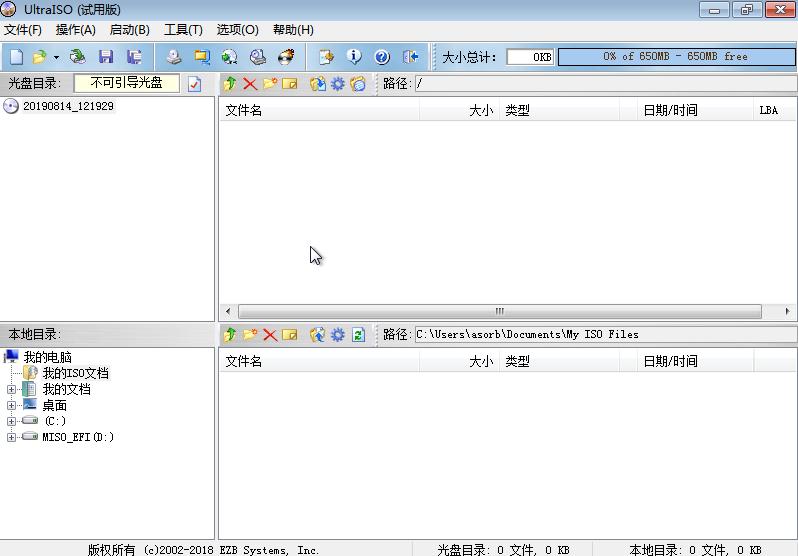Click the Burn CD/DVD image flame icon
Viewport: 798px width, 556px height.
coord(286,57)
